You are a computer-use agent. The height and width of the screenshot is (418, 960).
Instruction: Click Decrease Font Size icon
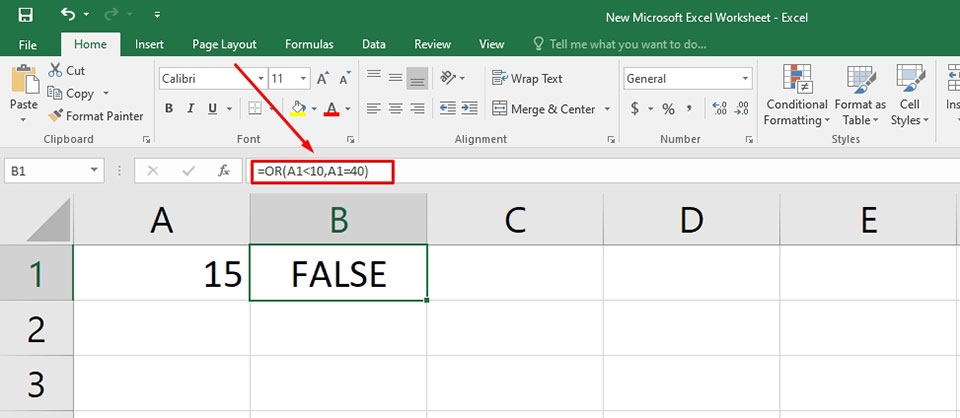pyautogui.click(x=344, y=79)
